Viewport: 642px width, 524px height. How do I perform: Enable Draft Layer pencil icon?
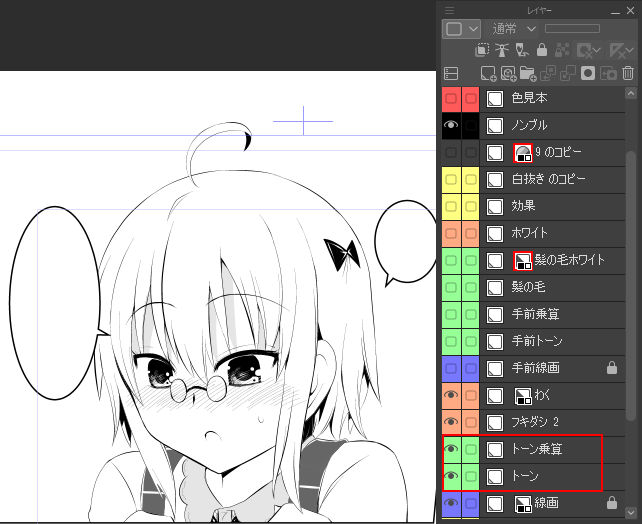(522, 50)
